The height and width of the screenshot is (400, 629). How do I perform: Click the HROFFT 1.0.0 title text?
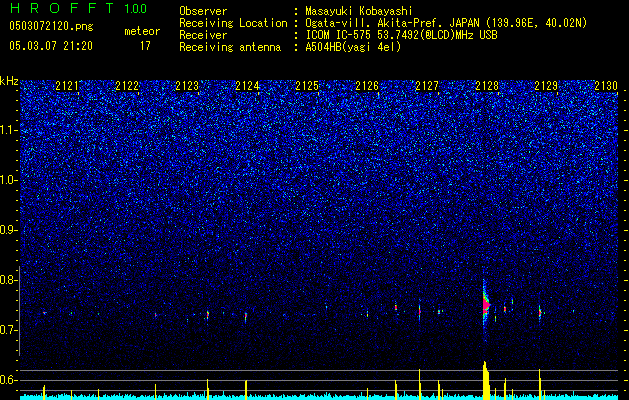pyautogui.click(x=78, y=8)
